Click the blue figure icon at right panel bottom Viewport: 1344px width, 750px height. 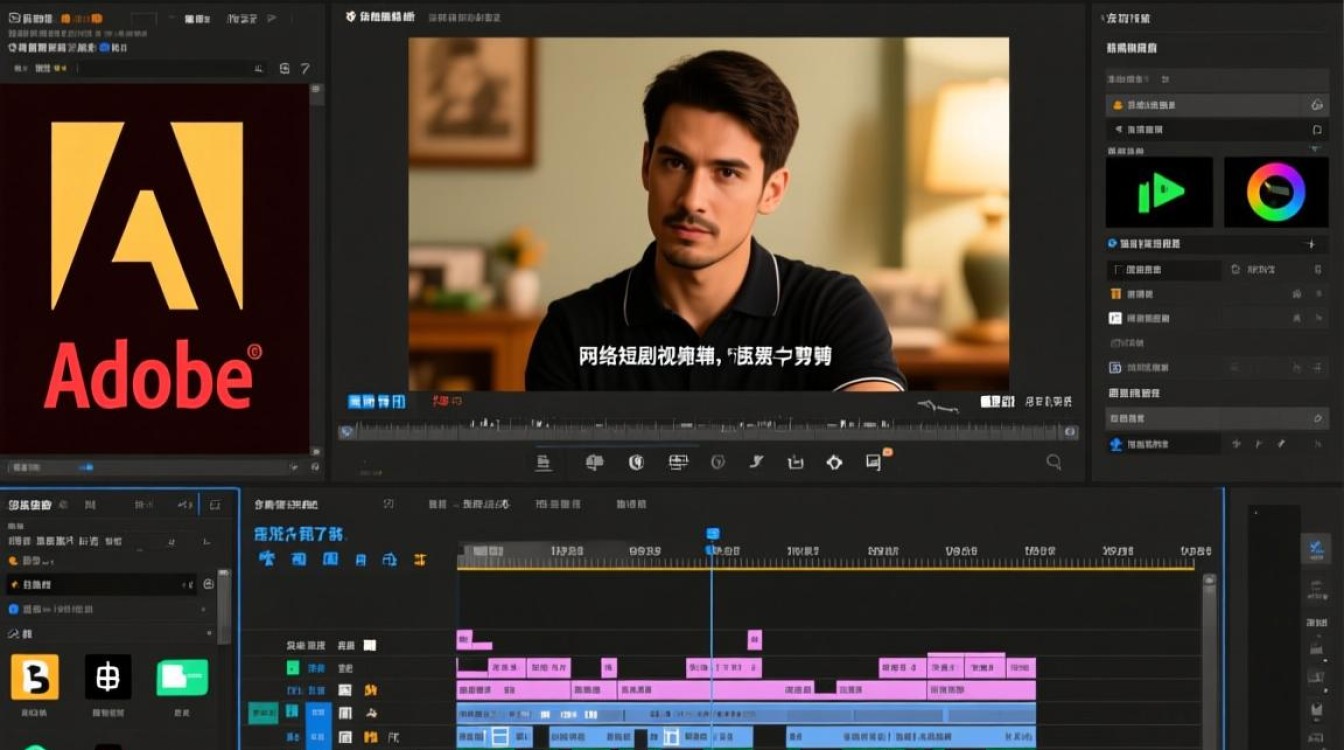[1116, 444]
